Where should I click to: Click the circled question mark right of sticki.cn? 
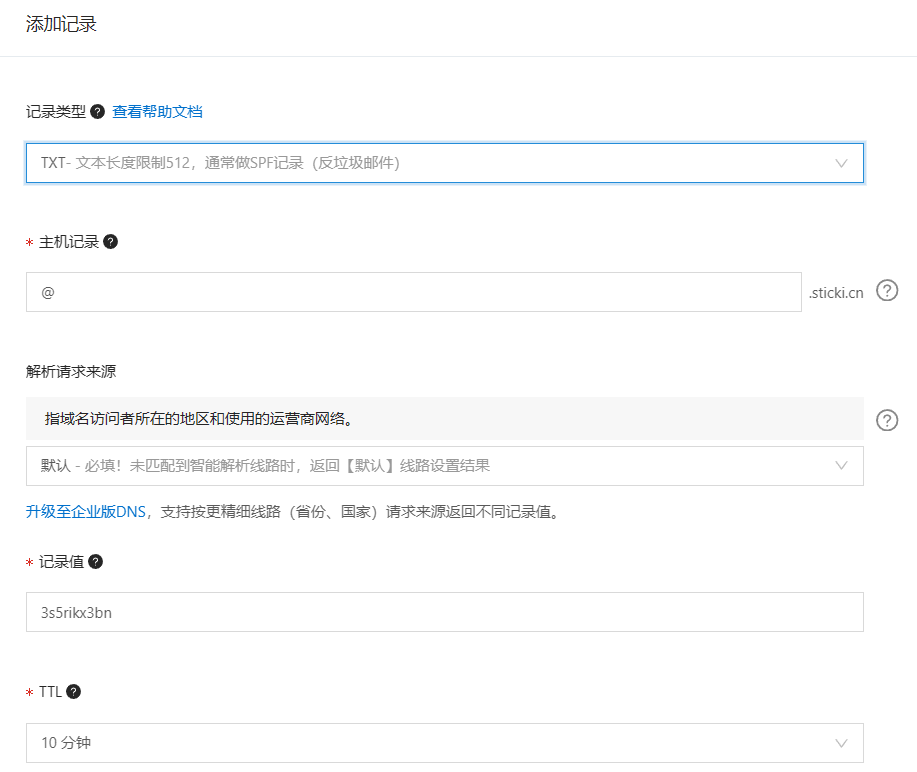[886, 290]
